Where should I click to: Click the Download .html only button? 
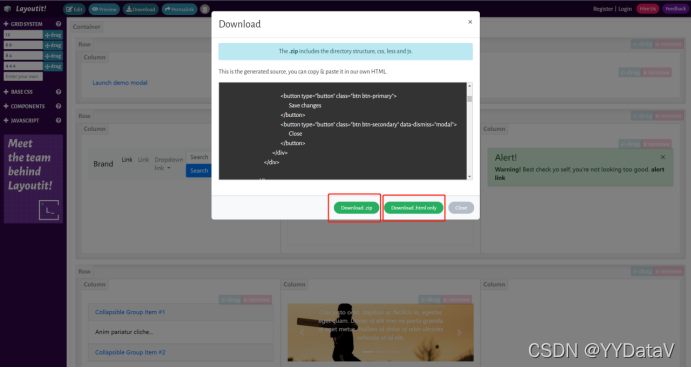tap(413, 208)
